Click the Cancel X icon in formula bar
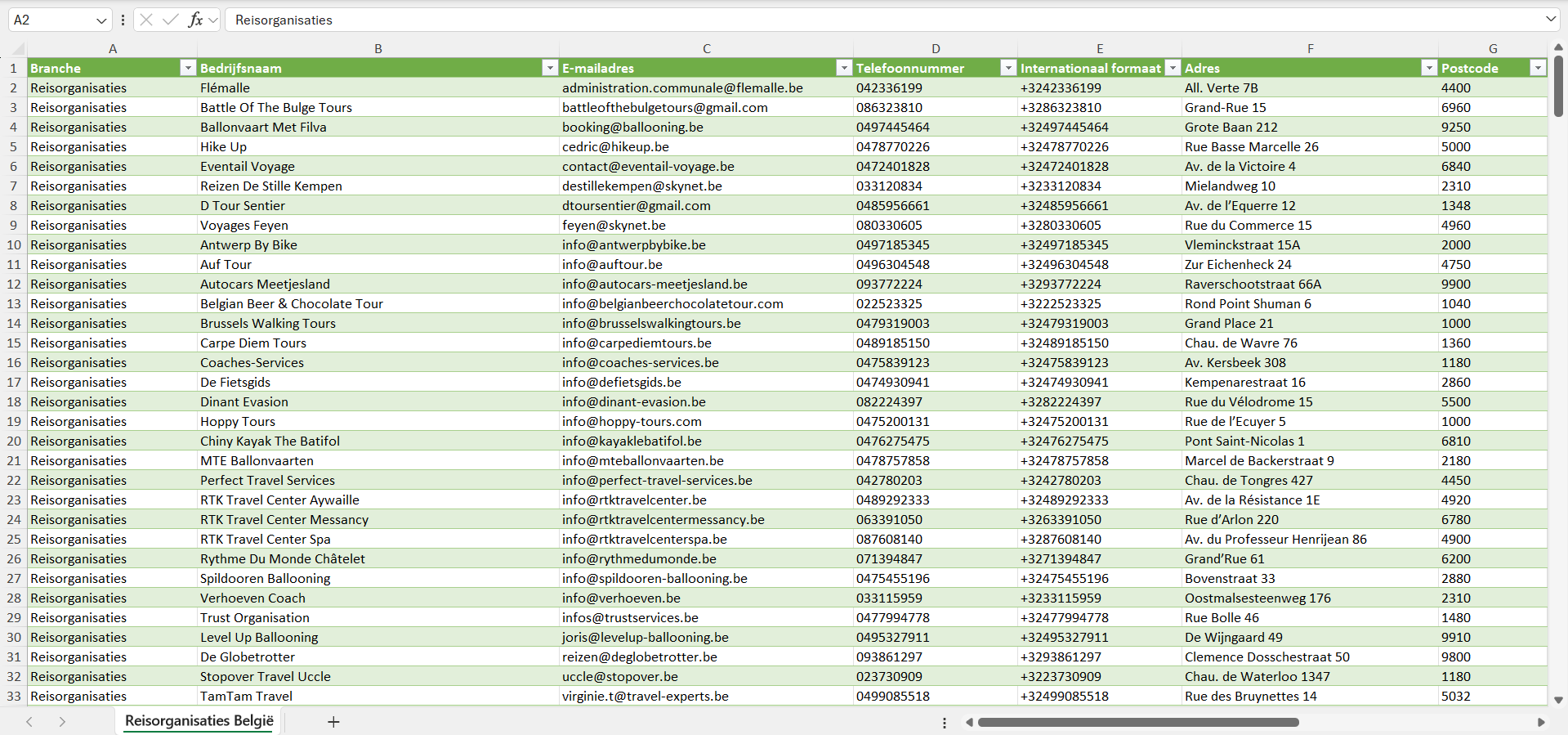This screenshot has width=1568, height=735. (146, 20)
